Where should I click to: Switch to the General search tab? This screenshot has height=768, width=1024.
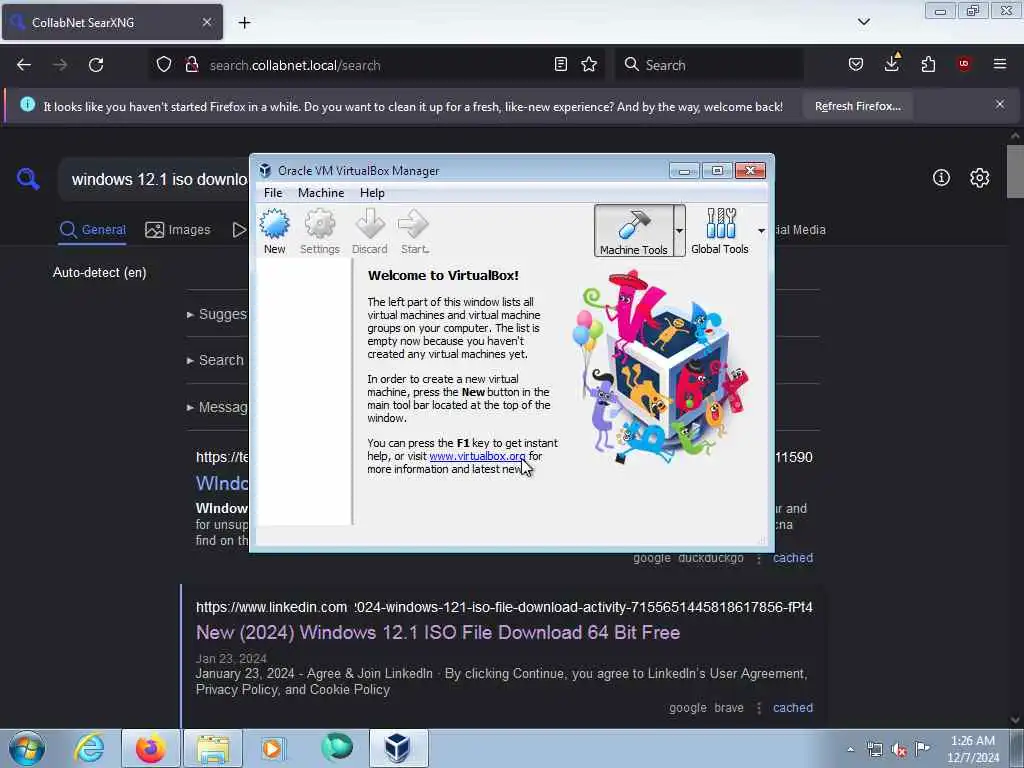92,230
